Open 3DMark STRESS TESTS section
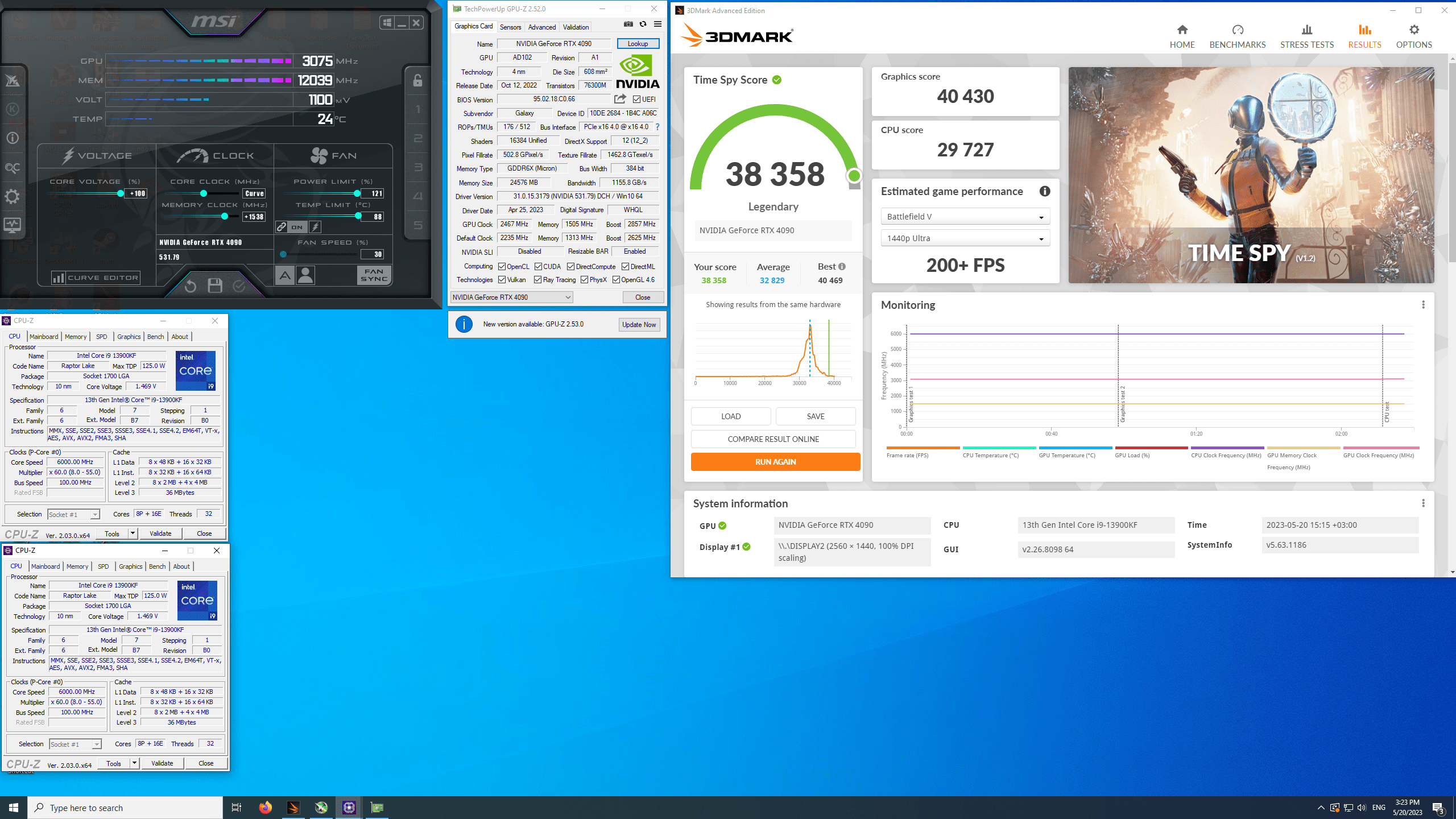 pos(1306,36)
